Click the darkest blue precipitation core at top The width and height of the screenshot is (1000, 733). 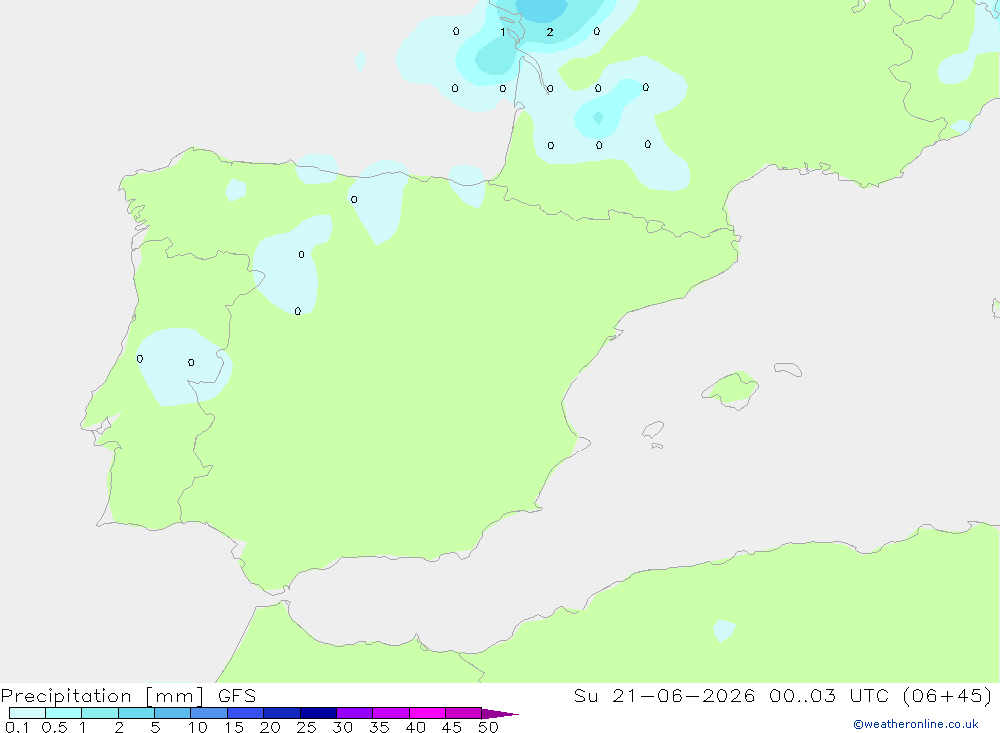click(x=541, y=9)
